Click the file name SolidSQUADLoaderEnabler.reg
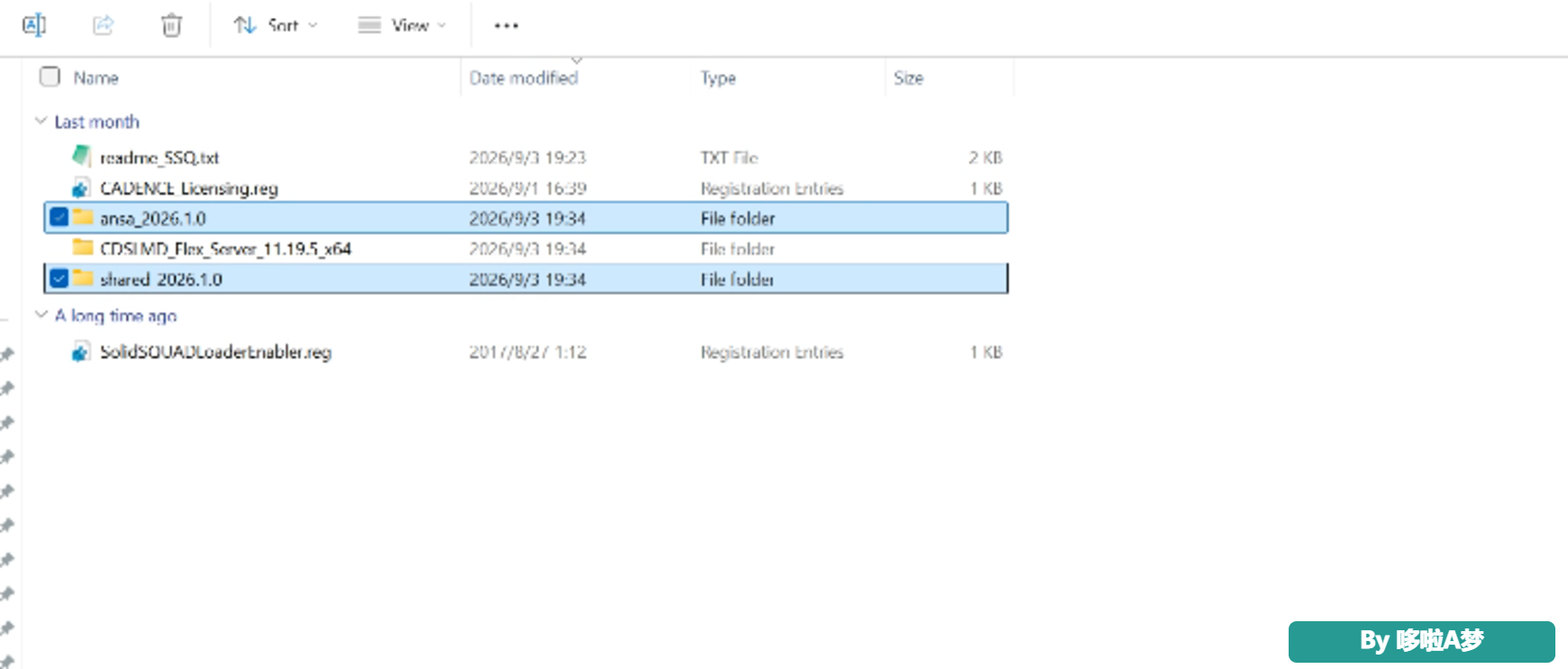 [216, 353]
